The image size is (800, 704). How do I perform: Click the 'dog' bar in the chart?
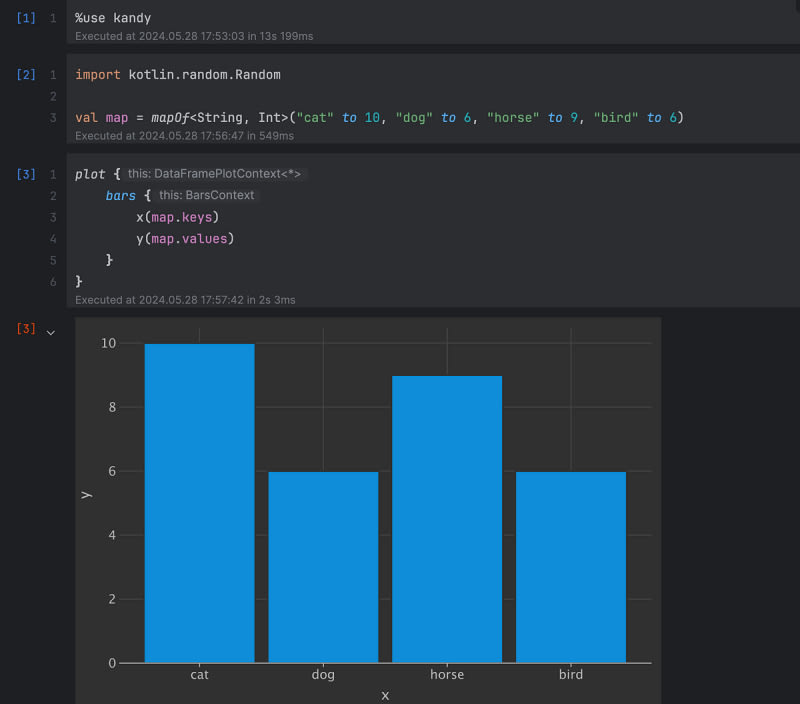323,566
